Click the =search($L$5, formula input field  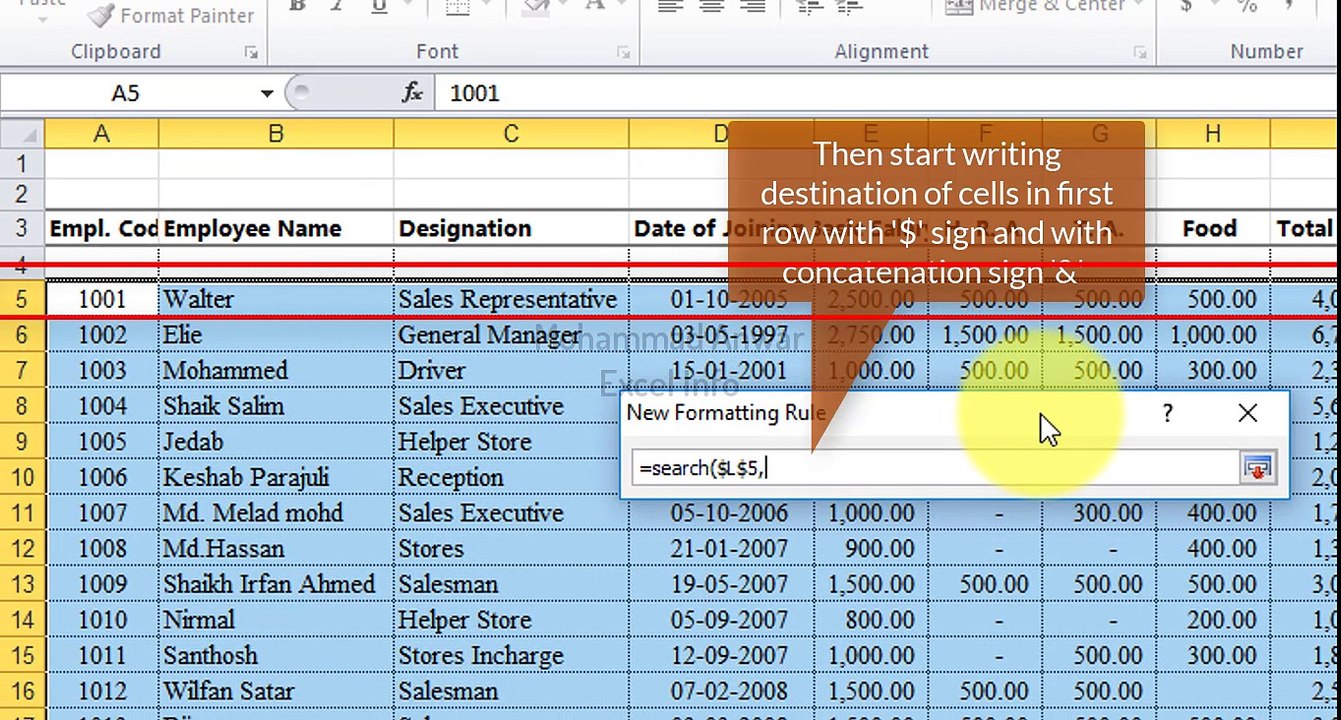(x=934, y=467)
